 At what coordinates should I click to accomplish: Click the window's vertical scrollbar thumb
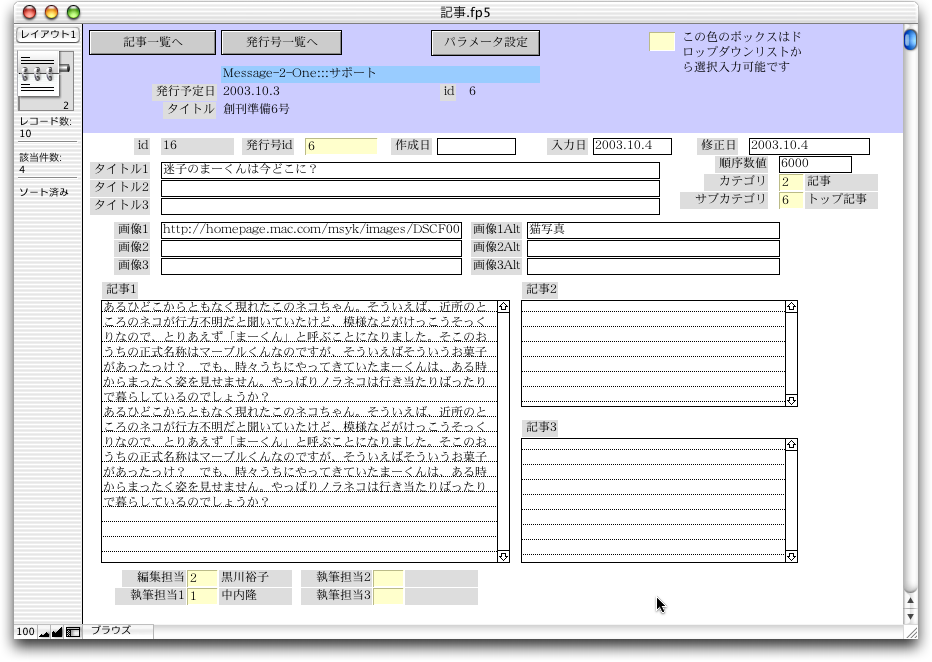coord(910,40)
